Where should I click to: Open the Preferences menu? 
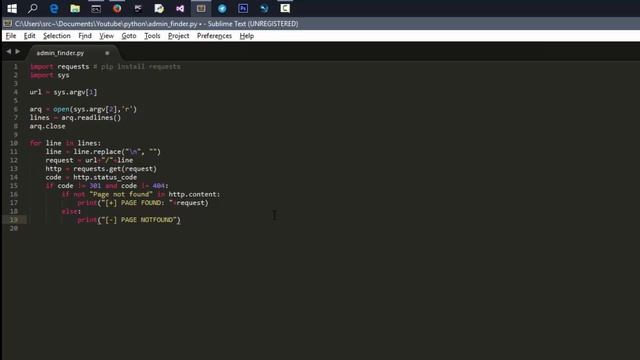pyautogui.click(x=214, y=36)
